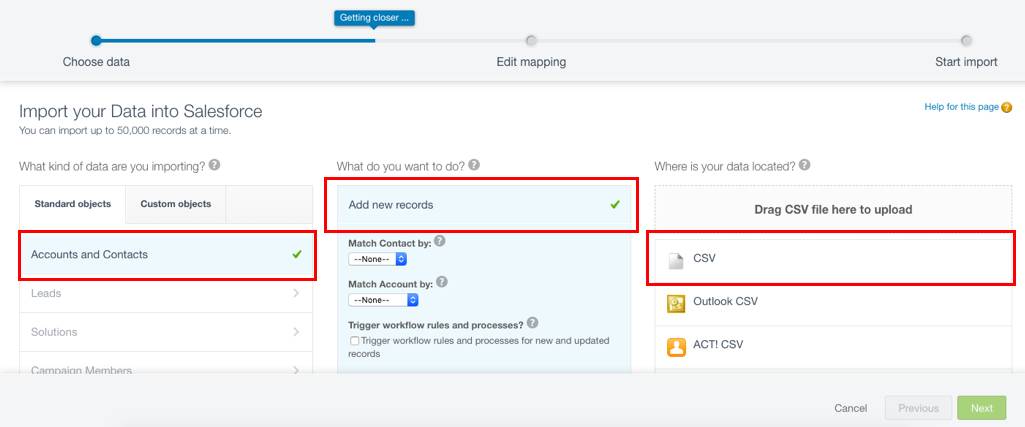
Task: Click the Choose data progress step dot
Action: [96, 41]
